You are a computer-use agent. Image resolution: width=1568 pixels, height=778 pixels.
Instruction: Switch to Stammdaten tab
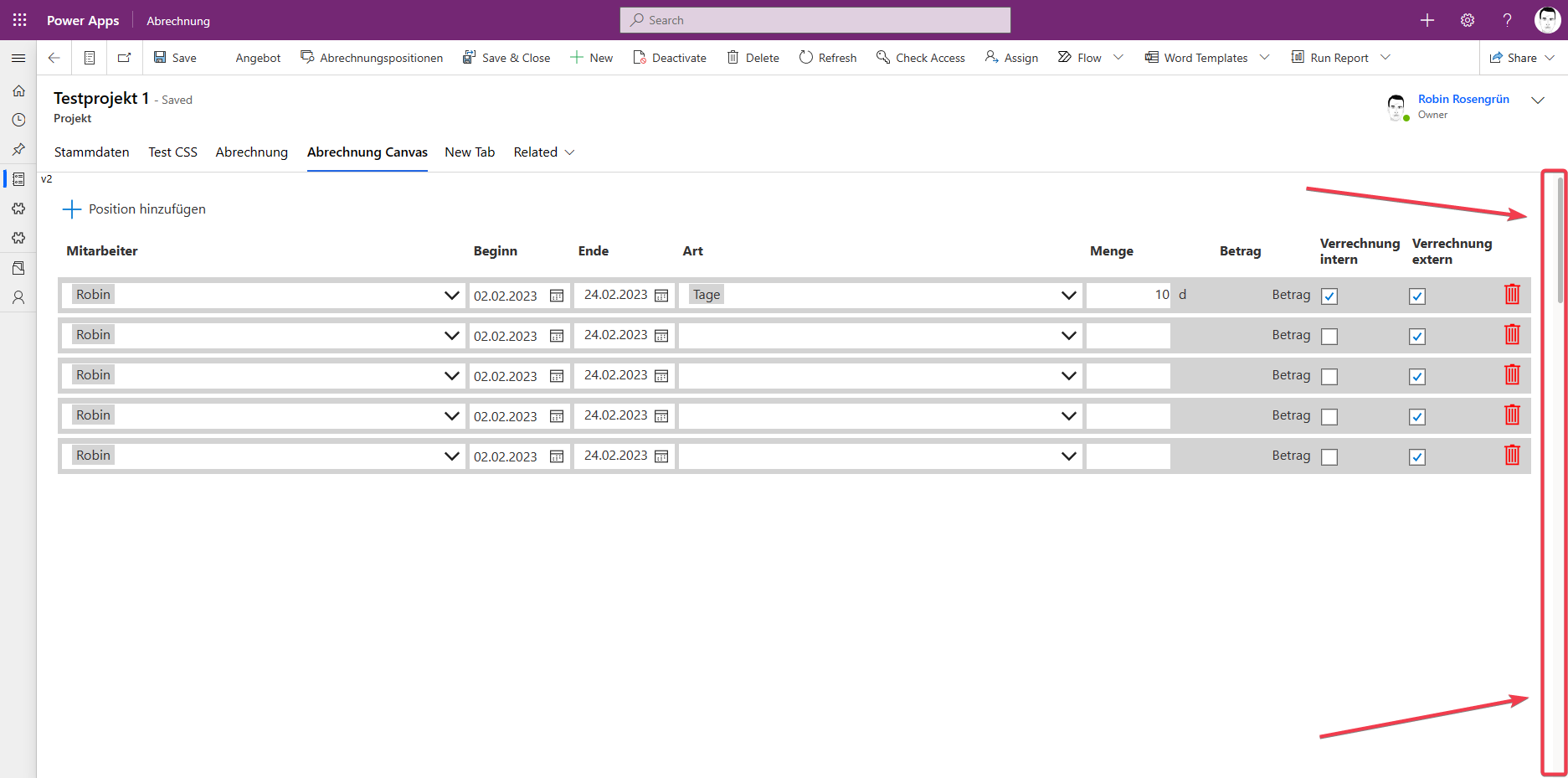(x=92, y=152)
